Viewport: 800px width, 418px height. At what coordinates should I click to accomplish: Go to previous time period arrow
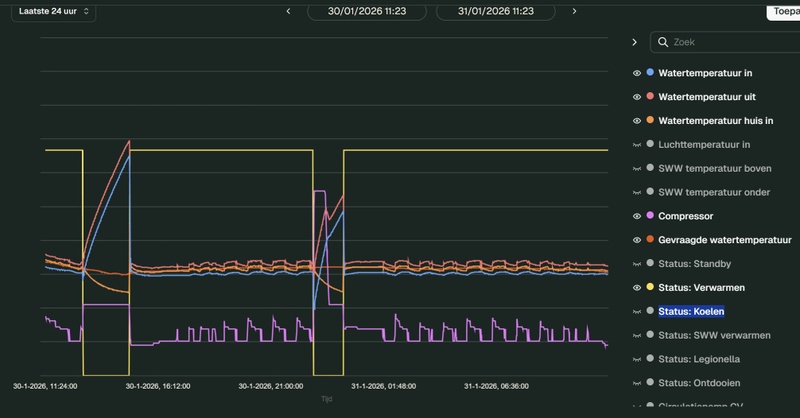(x=288, y=11)
